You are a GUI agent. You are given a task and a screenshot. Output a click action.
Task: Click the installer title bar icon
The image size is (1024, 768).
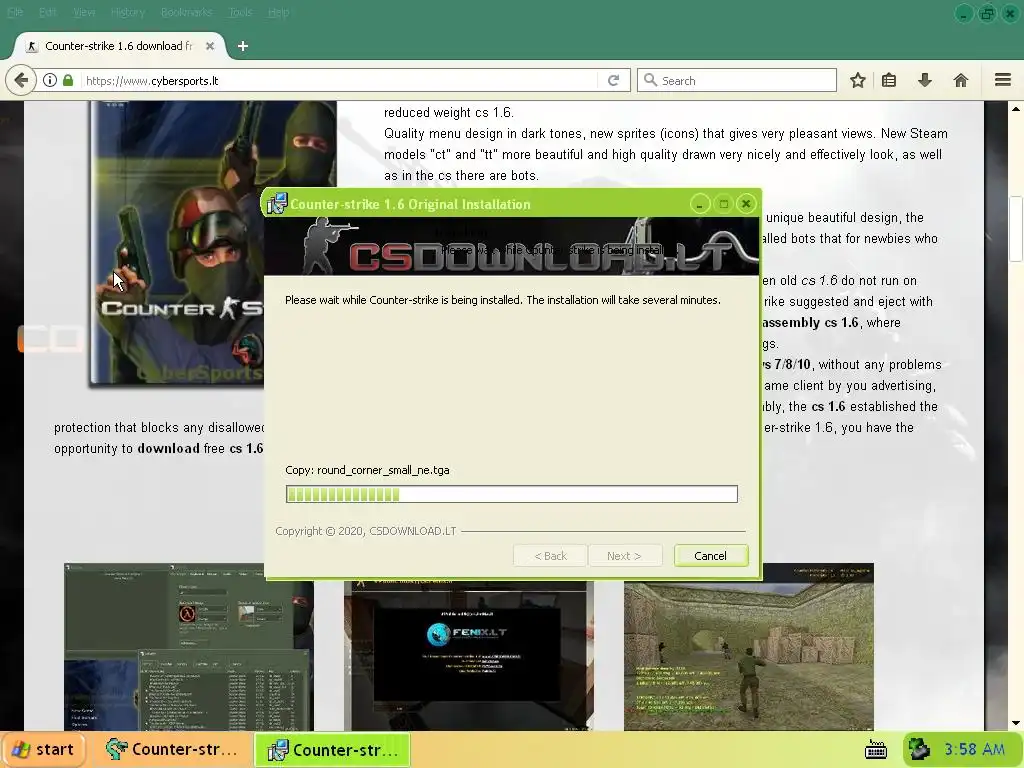pyautogui.click(x=277, y=204)
